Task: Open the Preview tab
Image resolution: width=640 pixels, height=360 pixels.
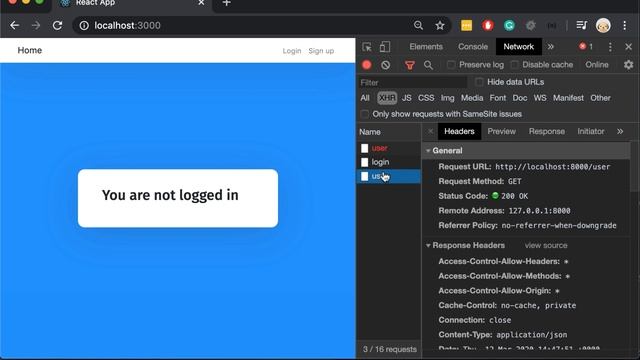Action: [502, 131]
